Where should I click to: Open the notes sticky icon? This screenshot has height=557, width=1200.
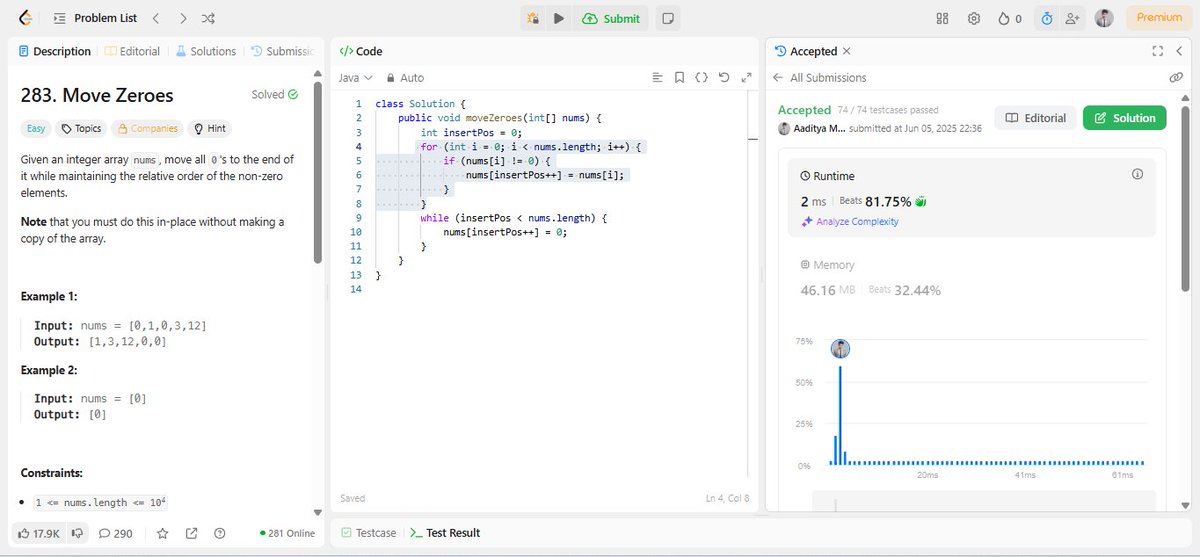point(668,18)
